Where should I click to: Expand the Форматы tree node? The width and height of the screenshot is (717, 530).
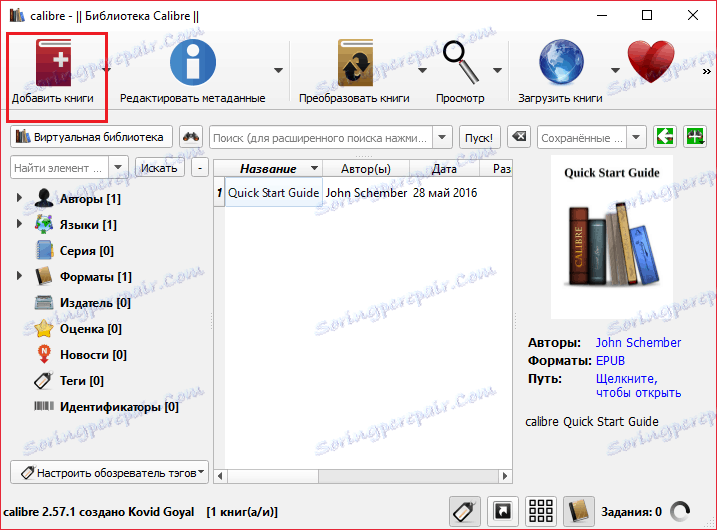tap(19, 276)
